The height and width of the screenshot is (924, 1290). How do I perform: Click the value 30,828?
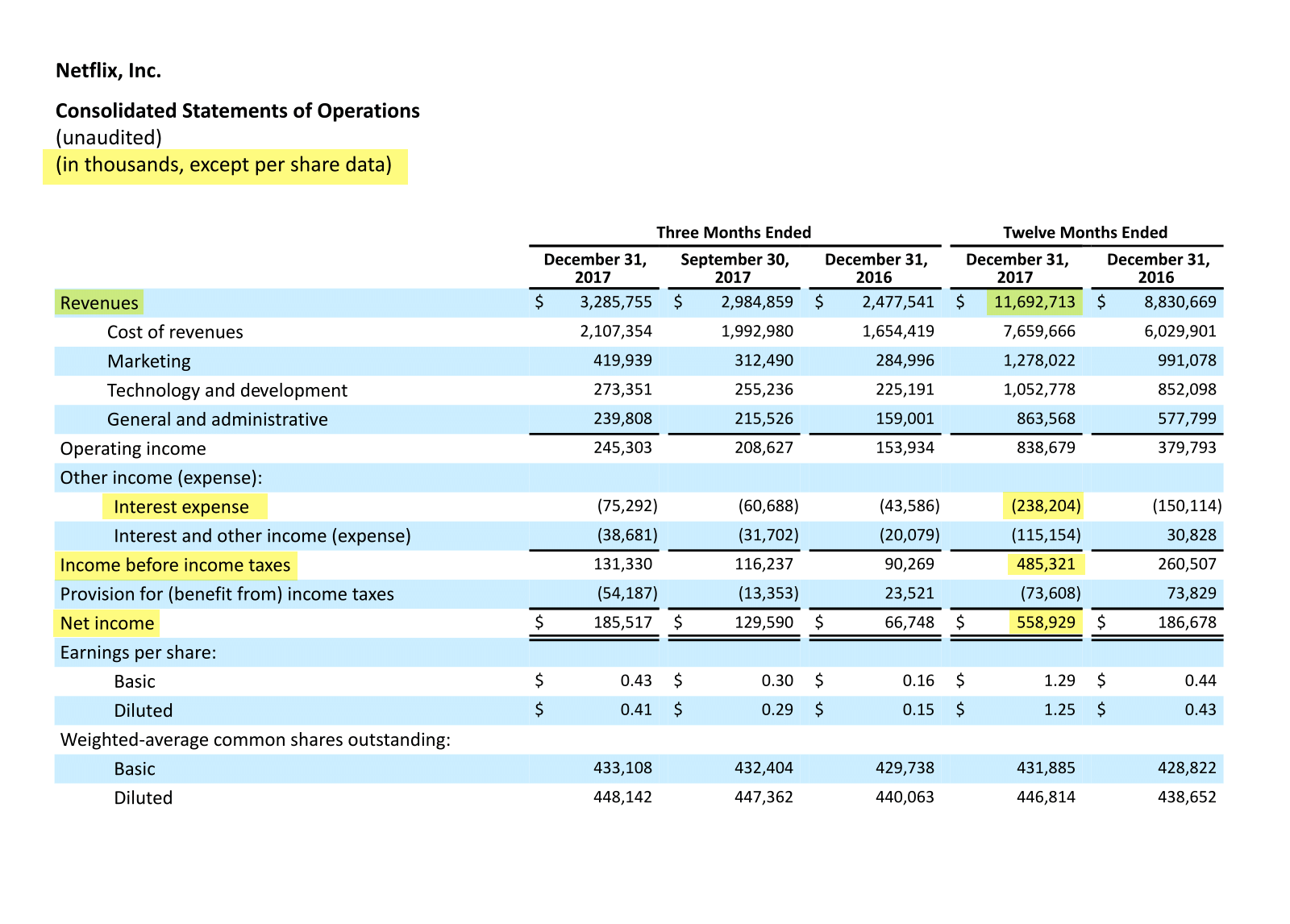[1192, 535]
